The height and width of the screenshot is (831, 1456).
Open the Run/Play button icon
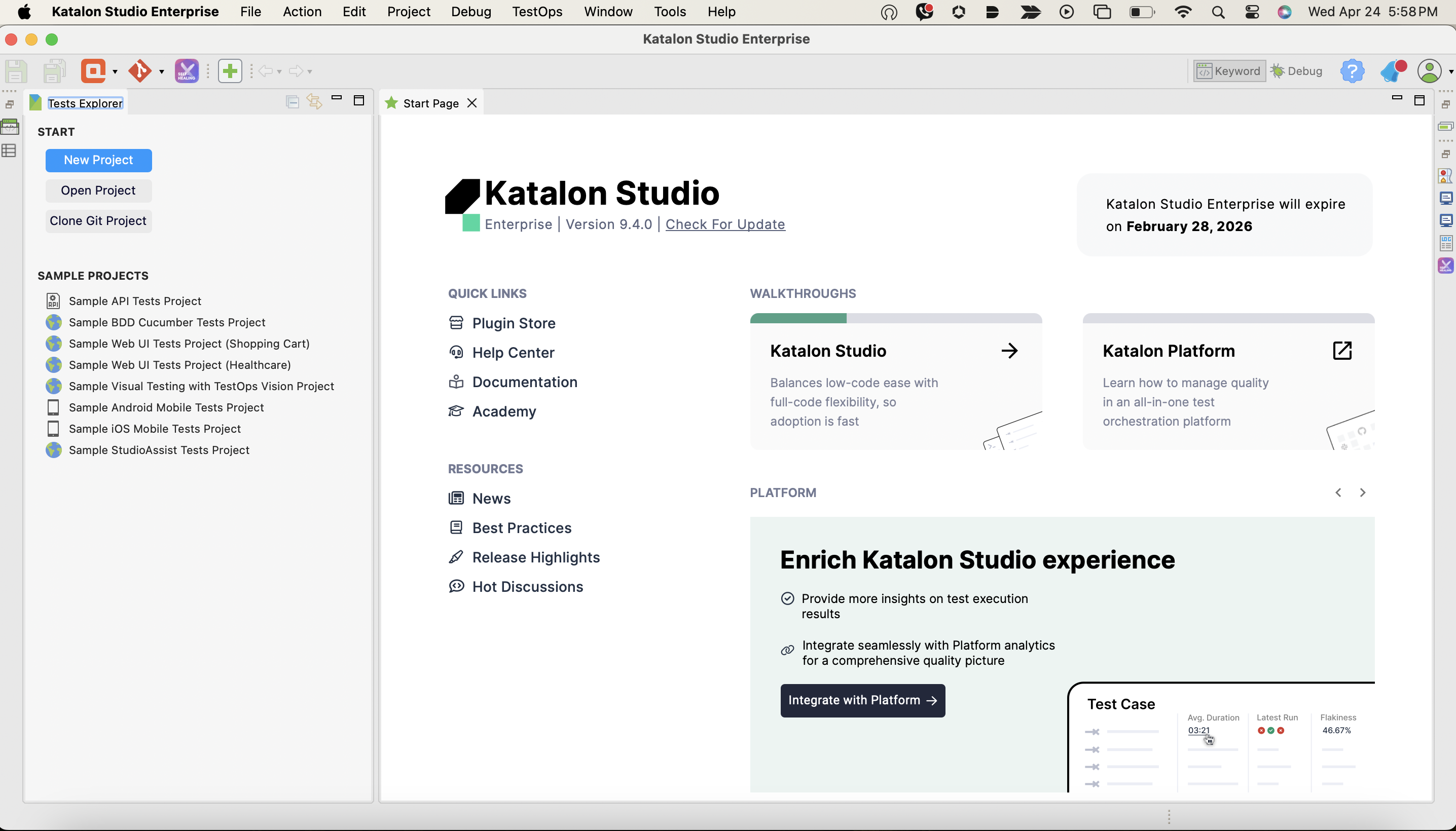point(1066,11)
